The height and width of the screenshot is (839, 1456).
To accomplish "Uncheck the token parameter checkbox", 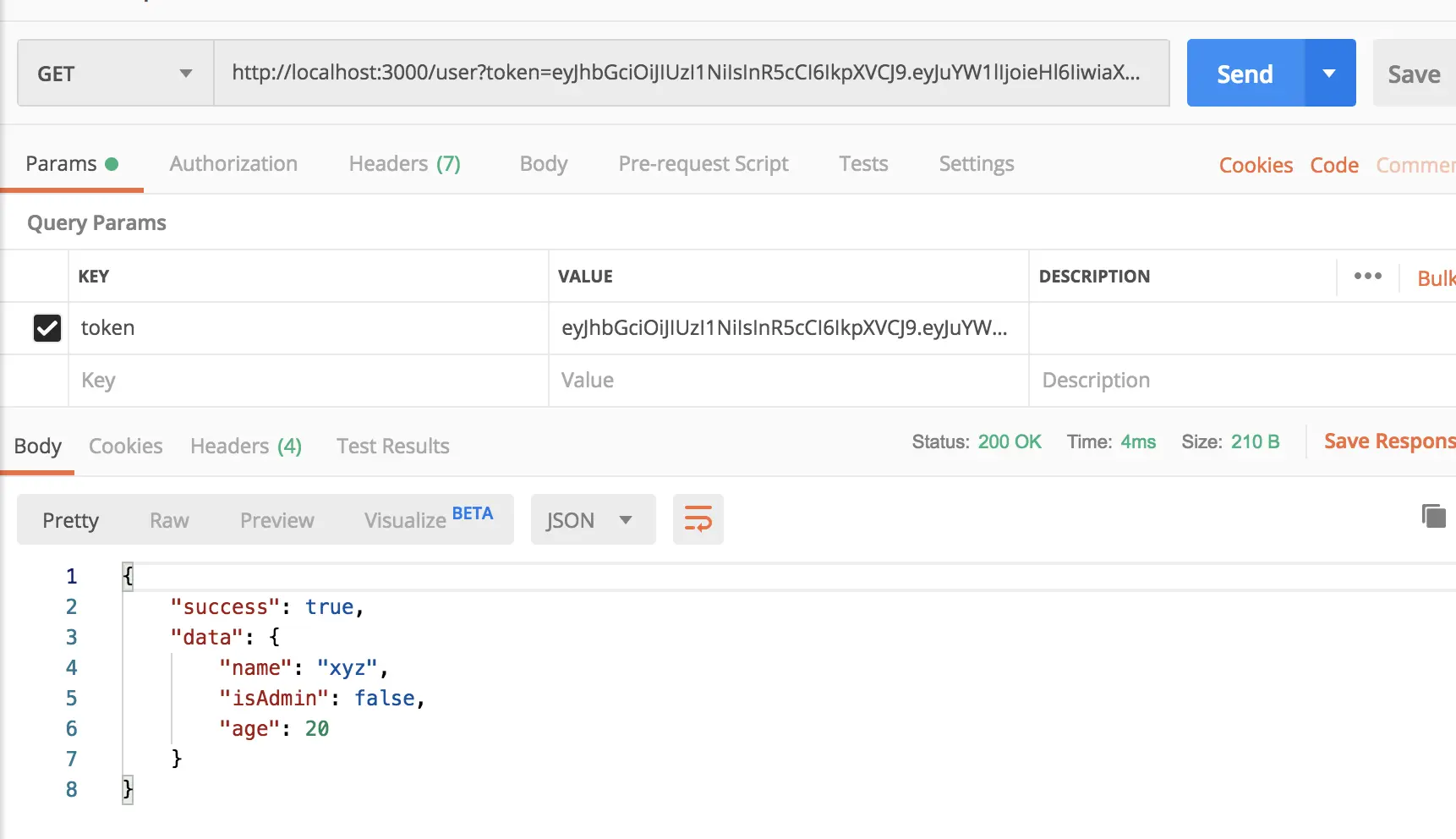I will (47, 327).
